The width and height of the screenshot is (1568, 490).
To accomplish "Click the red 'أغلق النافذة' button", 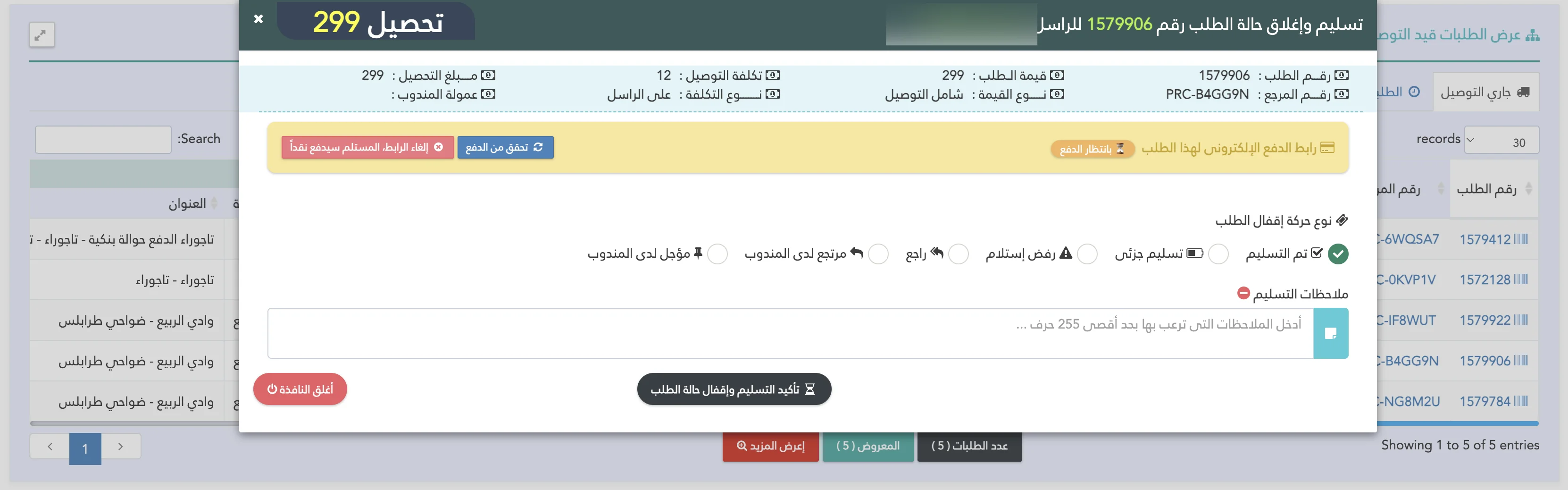I will tap(300, 389).
